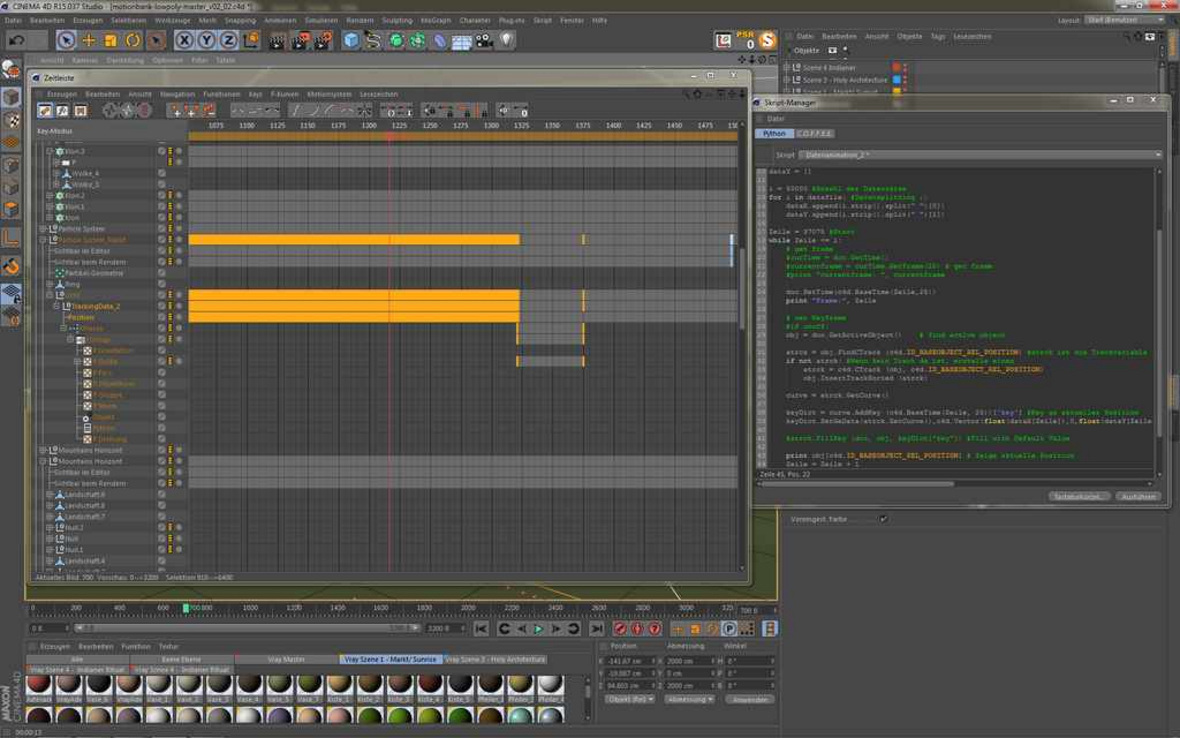Viewport: 1180px width, 738px height.
Task: Click the Undo arrow icon
Action: 17,40
